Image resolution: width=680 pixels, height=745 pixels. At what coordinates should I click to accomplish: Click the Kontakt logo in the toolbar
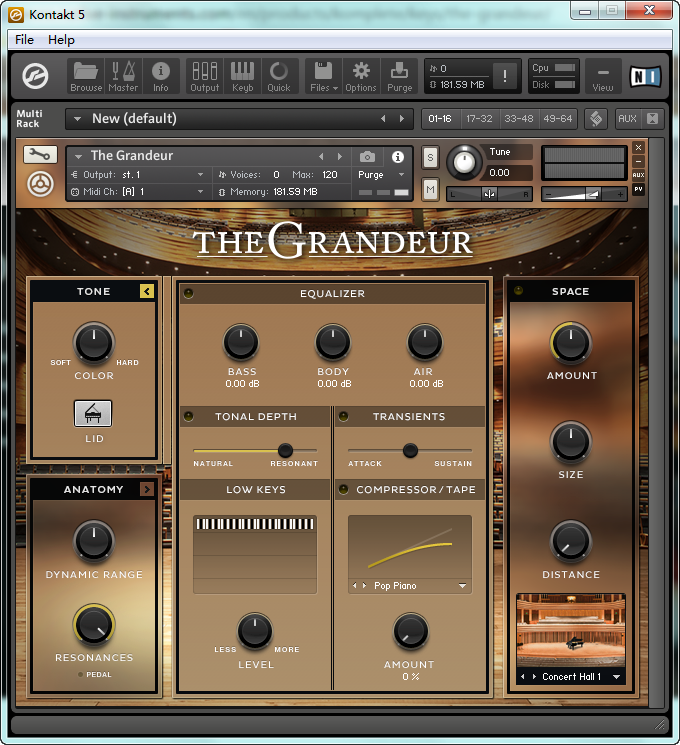(36, 76)
